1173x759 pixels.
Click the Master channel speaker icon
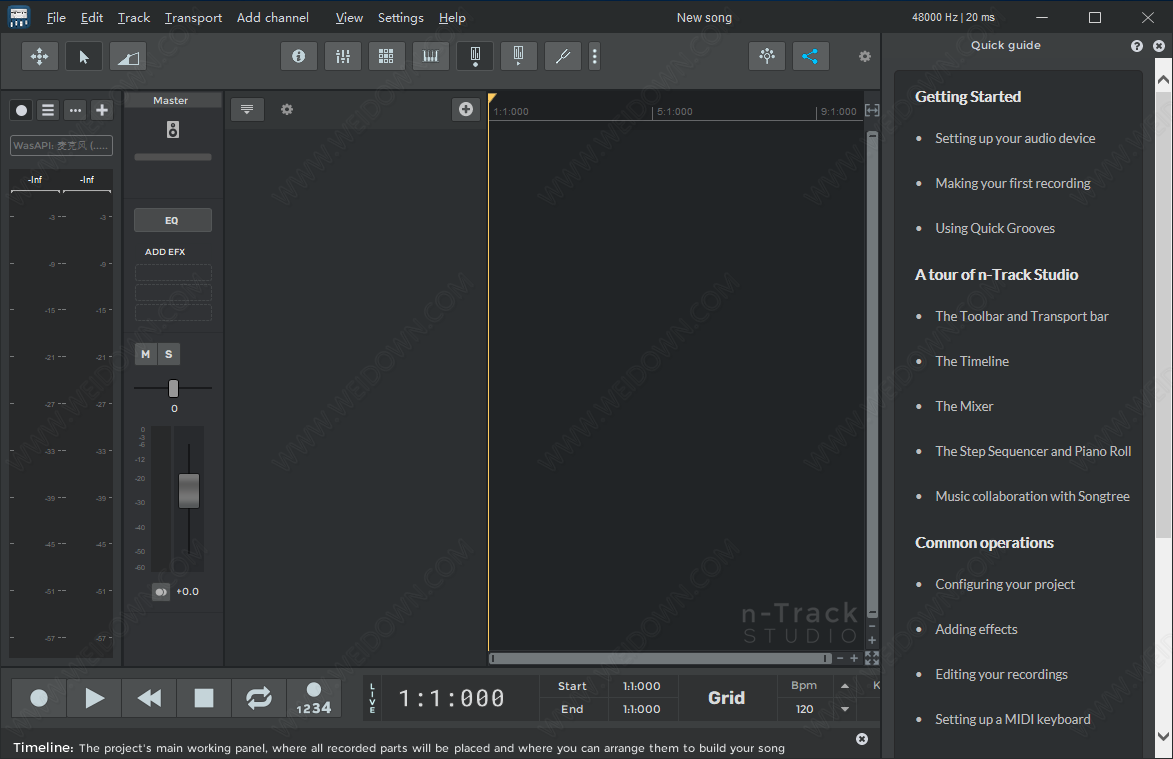pyautogui.click(x=173, y=130)
